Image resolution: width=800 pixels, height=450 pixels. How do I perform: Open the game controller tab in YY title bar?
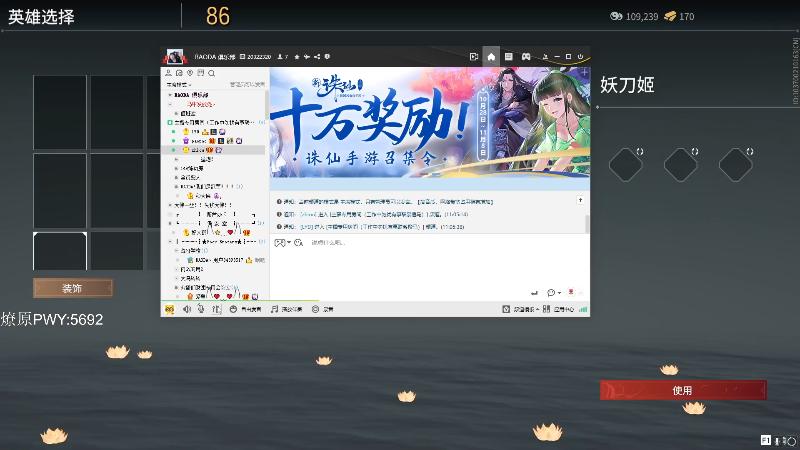click(526, 57)
